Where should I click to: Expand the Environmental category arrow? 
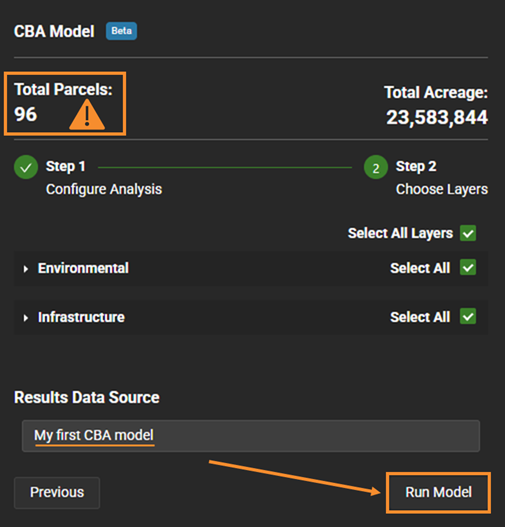pyautogui.click(x=26, y=269)
